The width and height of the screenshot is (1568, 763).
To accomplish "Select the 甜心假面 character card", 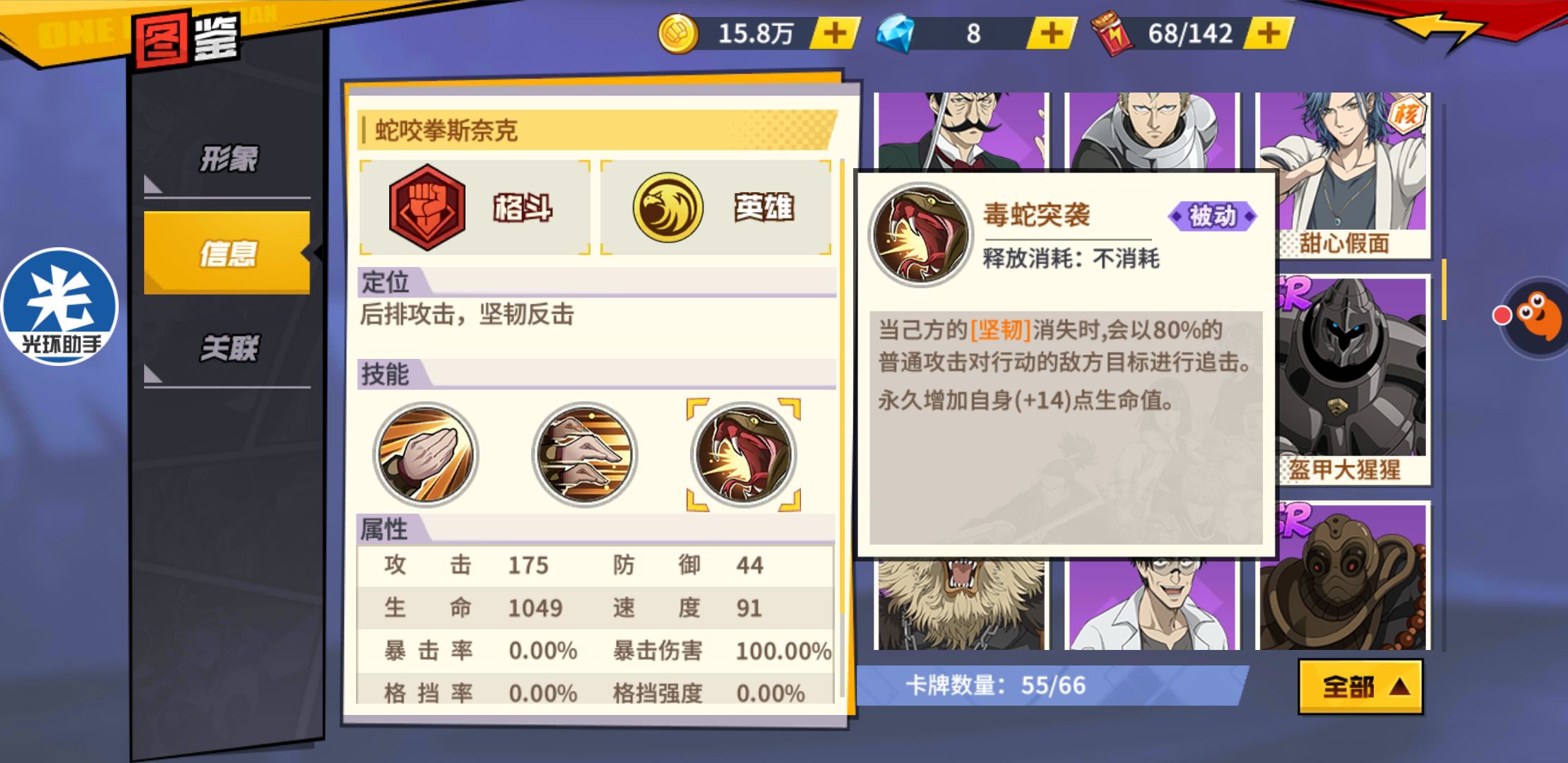I will click(x=1344, y=175).
